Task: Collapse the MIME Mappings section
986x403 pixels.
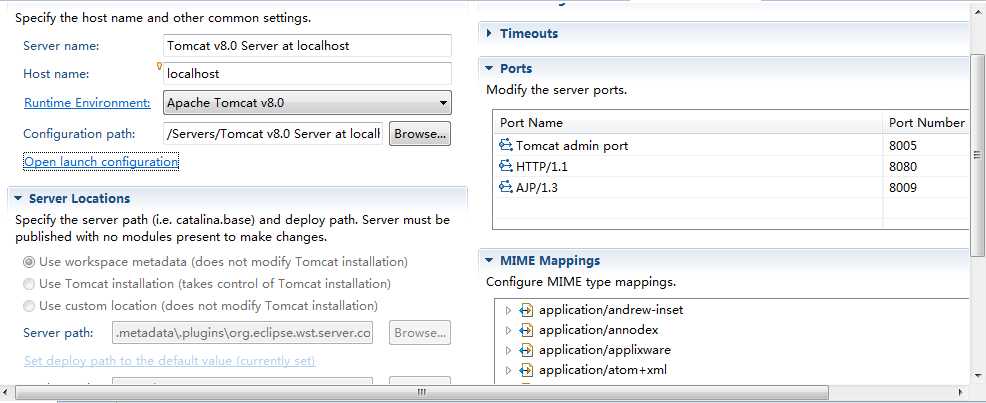Action: [x=490, y=260]
